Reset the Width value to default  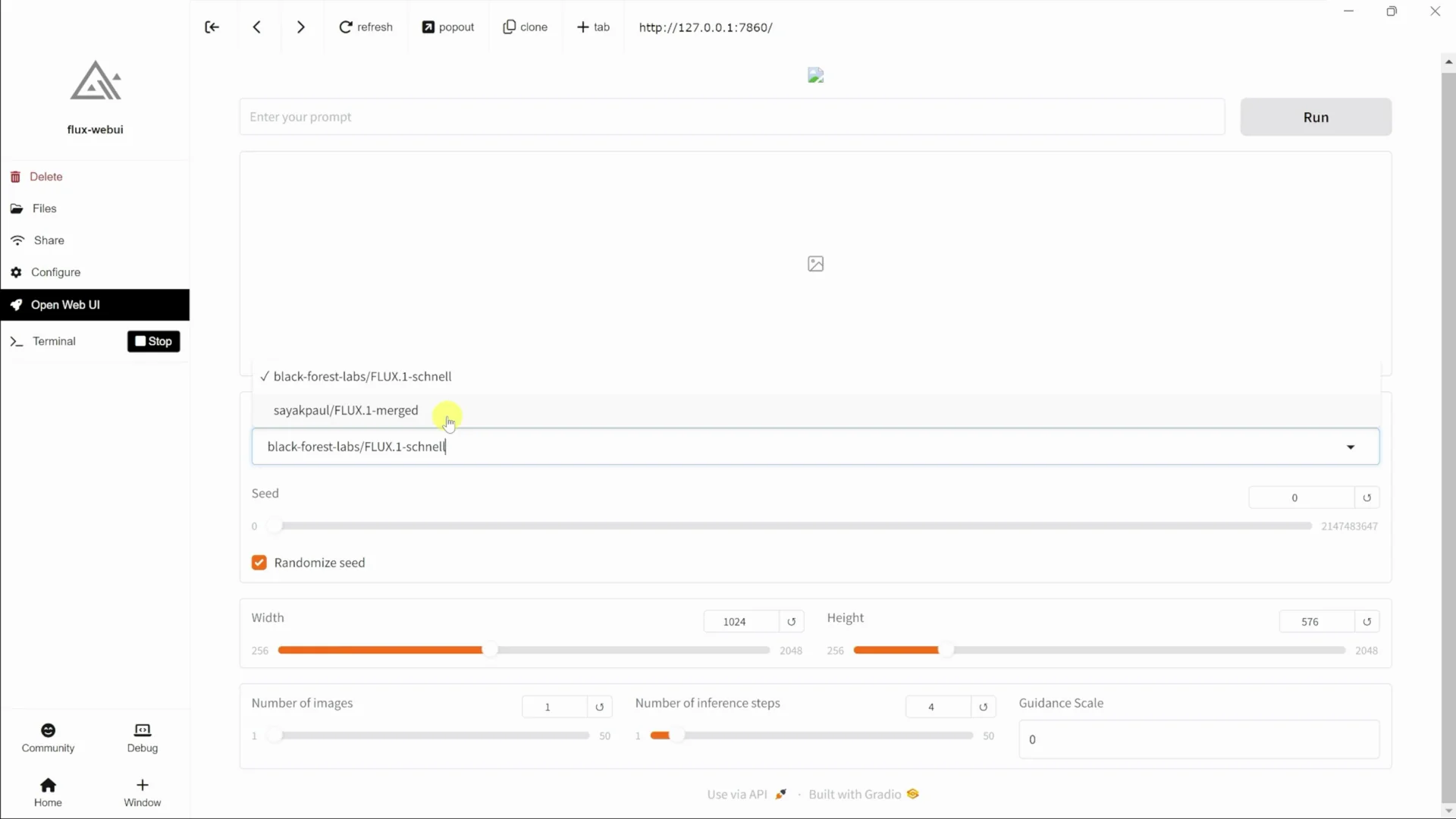pyautogui.click(x=792, y=621)
